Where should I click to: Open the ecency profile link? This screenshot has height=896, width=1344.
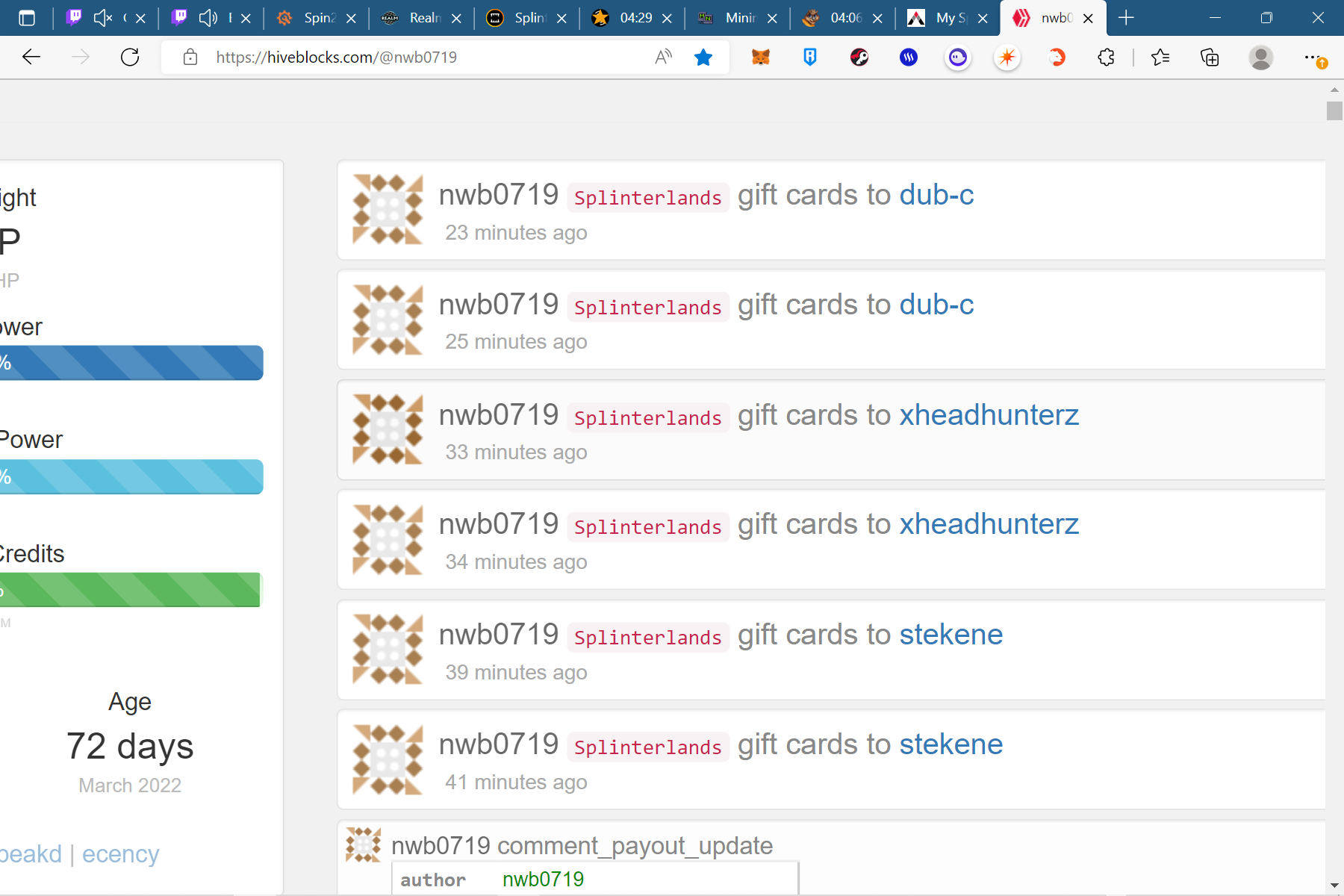tap(121, 853)
